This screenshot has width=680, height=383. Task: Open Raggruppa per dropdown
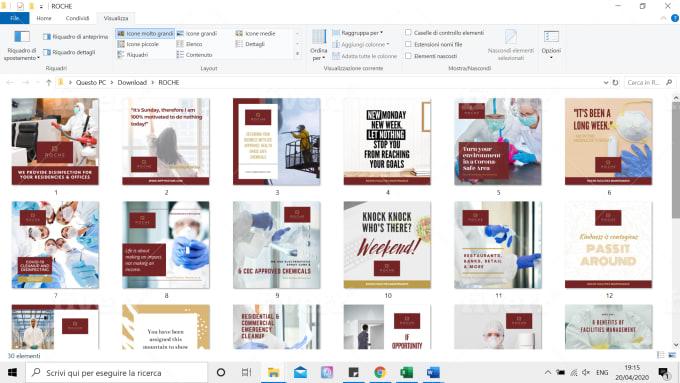click(358, 33)
